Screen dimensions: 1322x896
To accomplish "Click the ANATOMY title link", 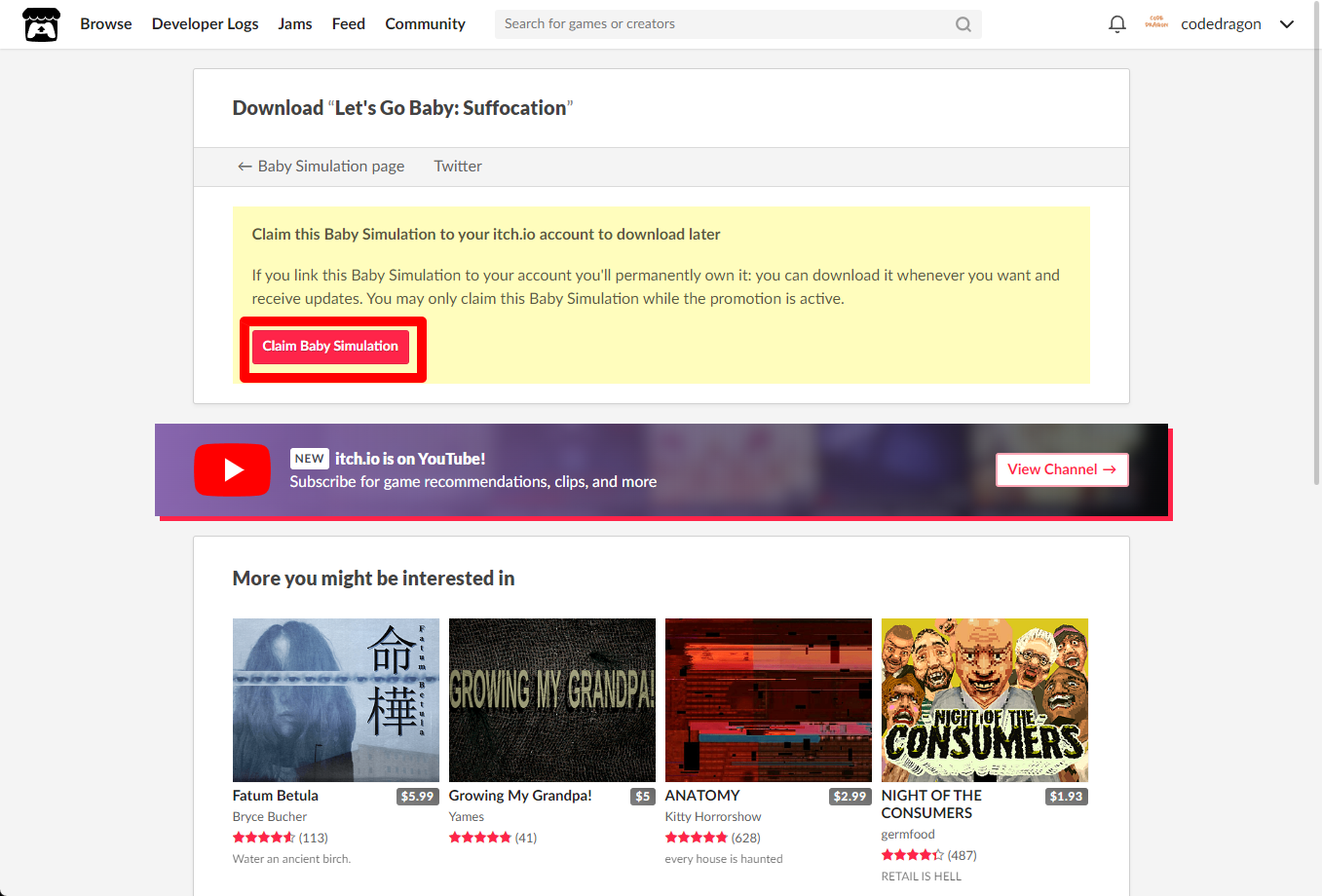I will pos(702,796).
